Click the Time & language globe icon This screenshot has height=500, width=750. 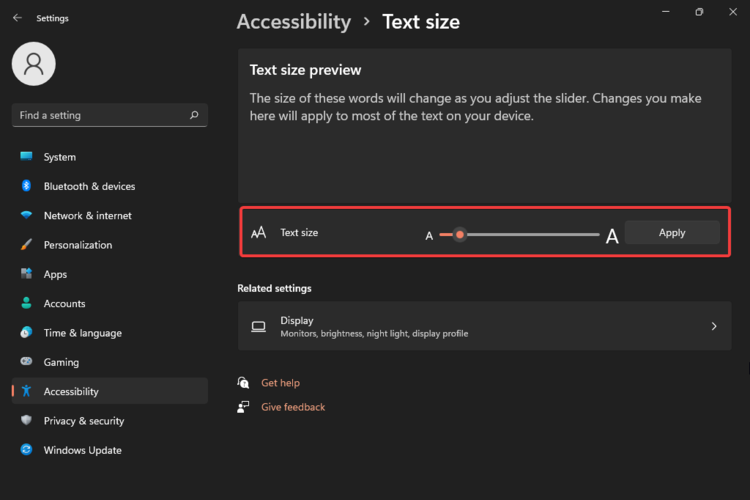(26, 332)
